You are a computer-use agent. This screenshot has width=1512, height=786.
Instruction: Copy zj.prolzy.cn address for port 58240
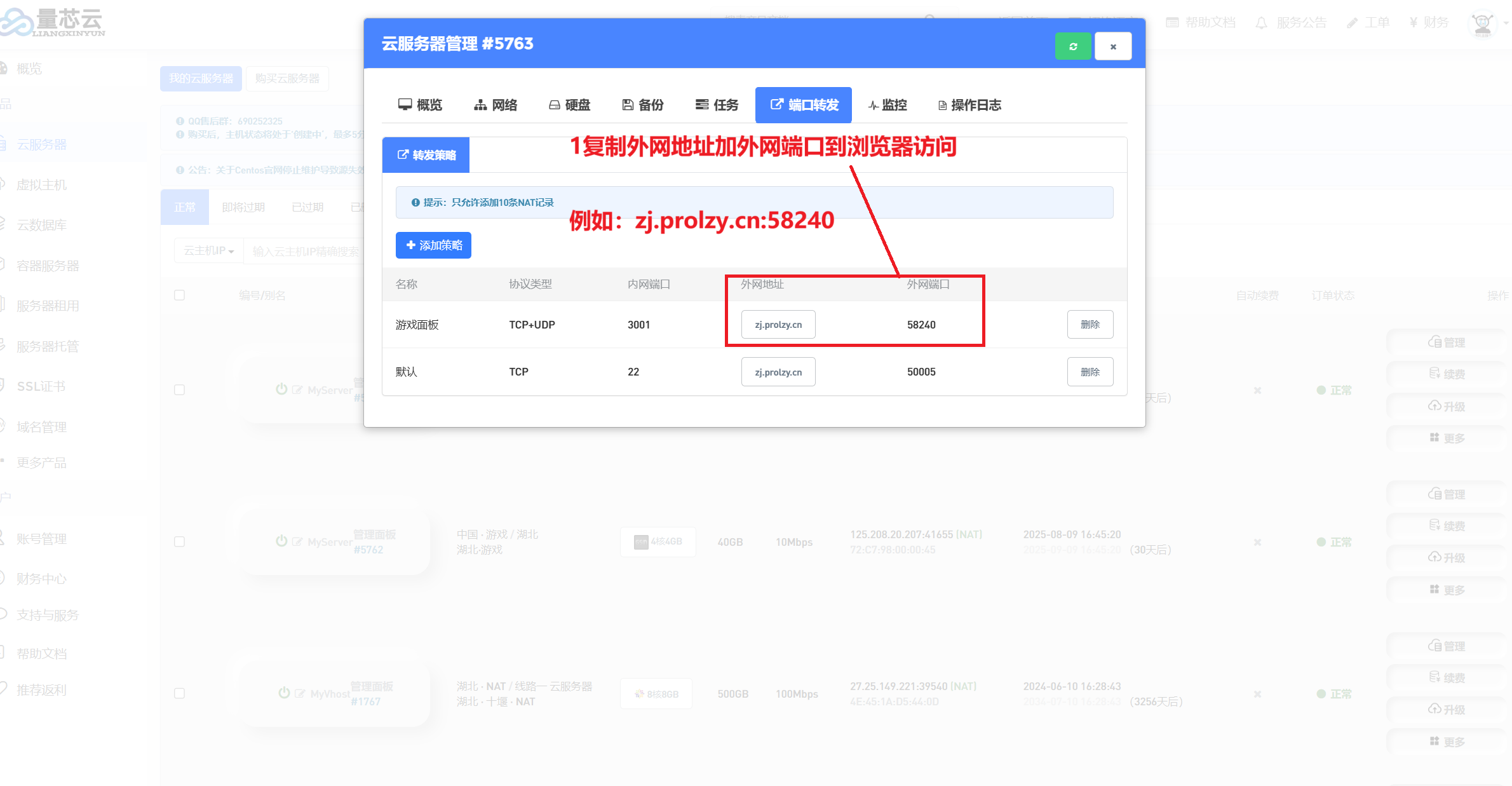[778, 325]
